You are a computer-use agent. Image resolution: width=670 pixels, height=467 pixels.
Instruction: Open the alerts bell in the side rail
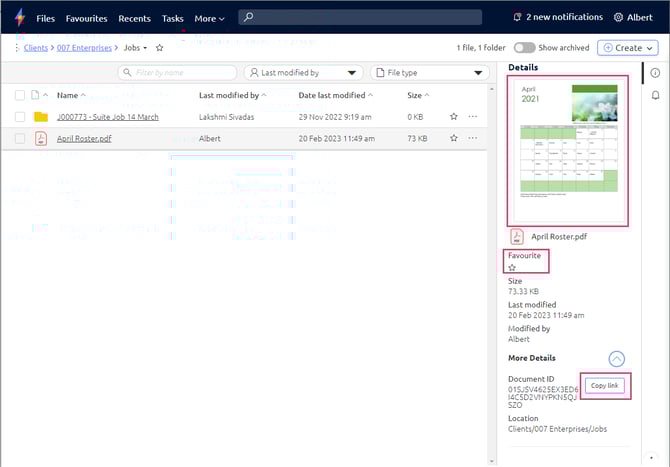[655, 95]
